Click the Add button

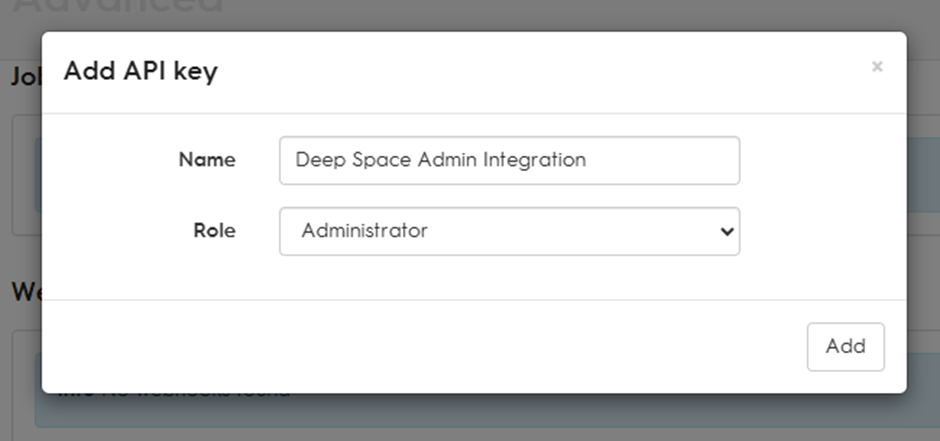click(845, 347)
